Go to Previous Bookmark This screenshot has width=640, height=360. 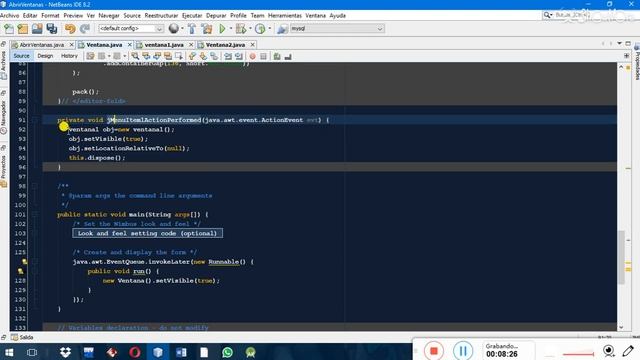click(192, 56)
